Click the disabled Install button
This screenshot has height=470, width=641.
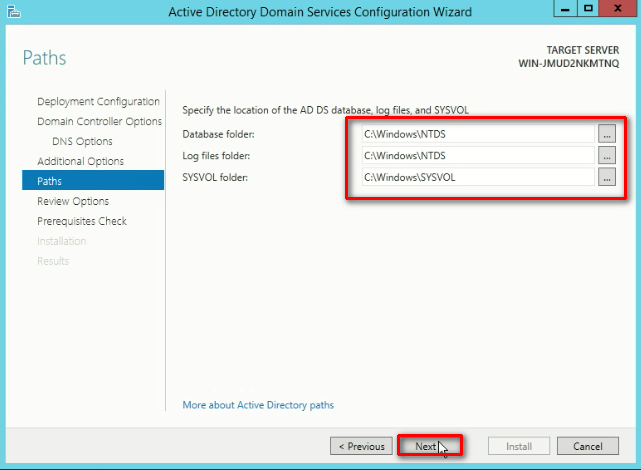519,446
